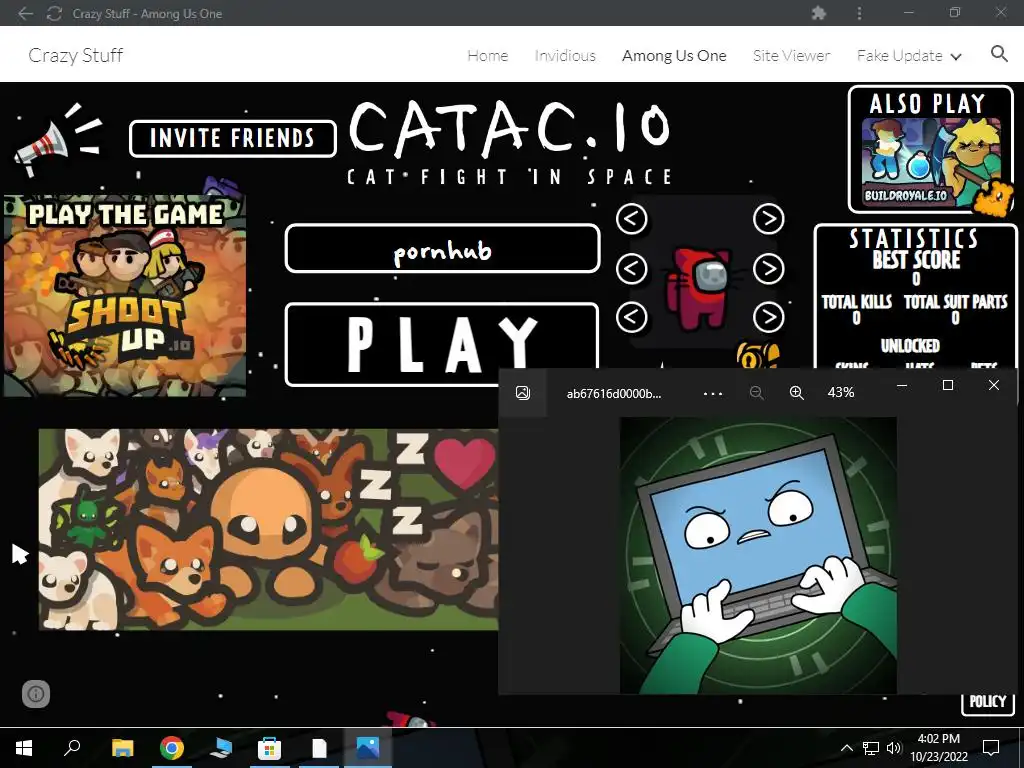Zoom out in the Photos viewer

click(756, 392)
